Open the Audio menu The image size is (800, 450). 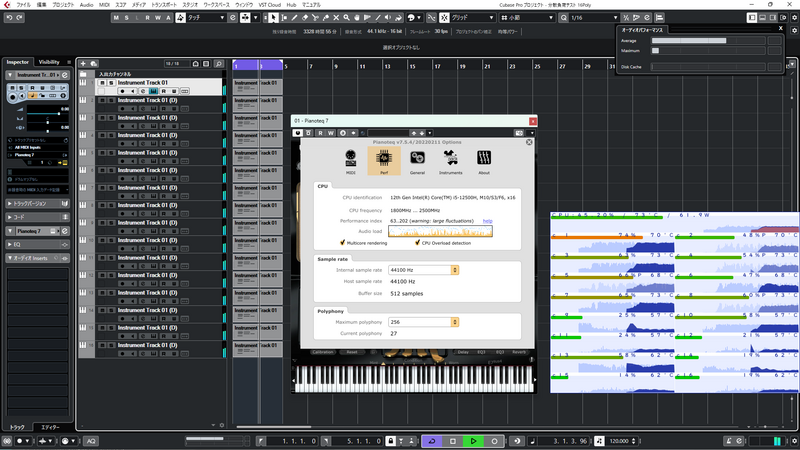tap(87, 5)
